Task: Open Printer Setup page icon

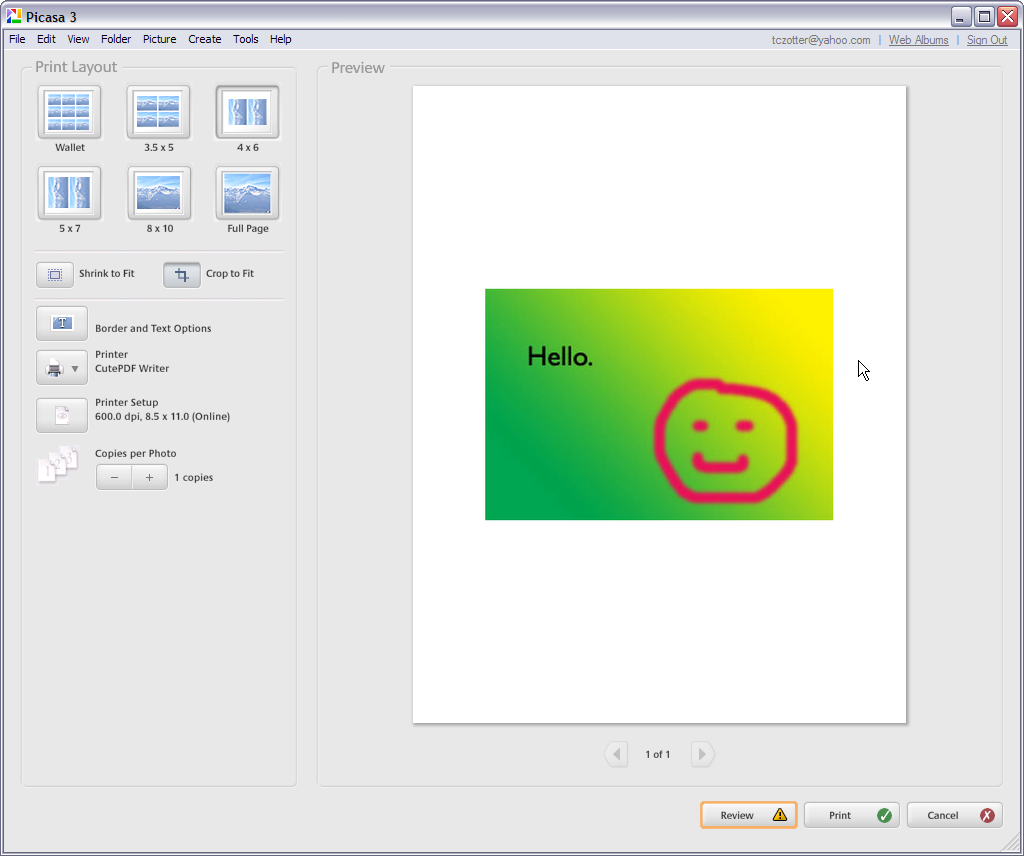Action: [62, 415]
